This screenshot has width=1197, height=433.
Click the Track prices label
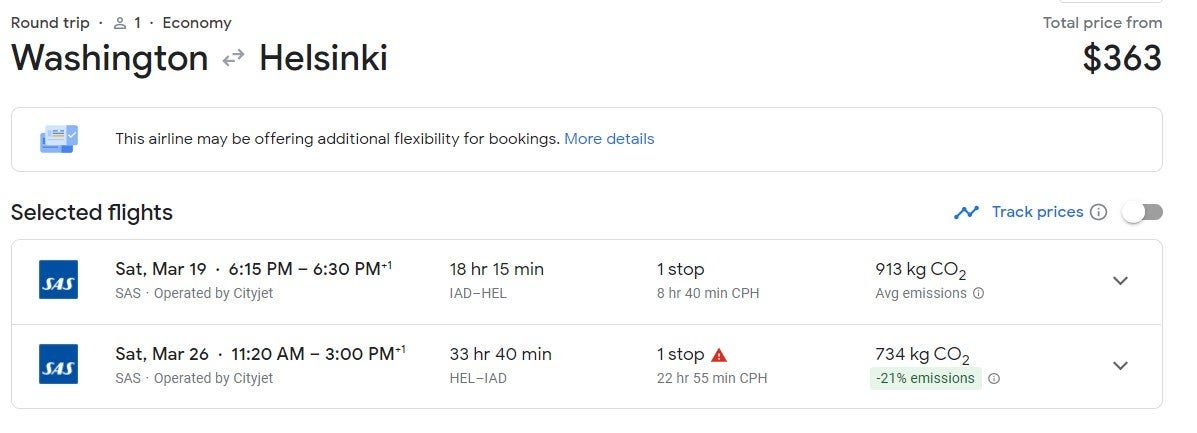click(x=1037, y=212)
